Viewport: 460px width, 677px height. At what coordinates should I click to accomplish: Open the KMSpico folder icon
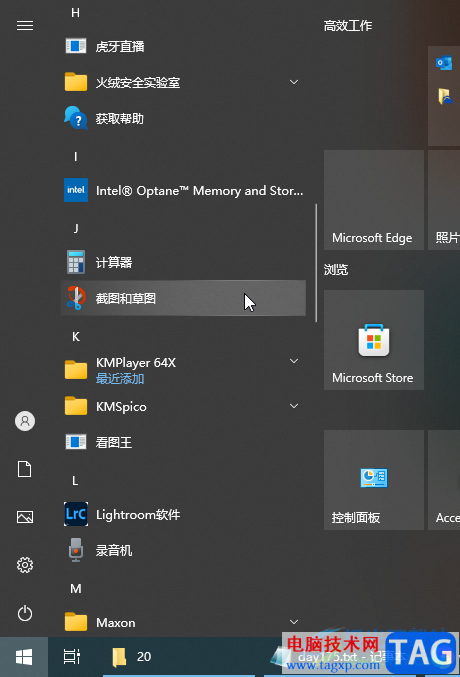(x=76, y=406)
